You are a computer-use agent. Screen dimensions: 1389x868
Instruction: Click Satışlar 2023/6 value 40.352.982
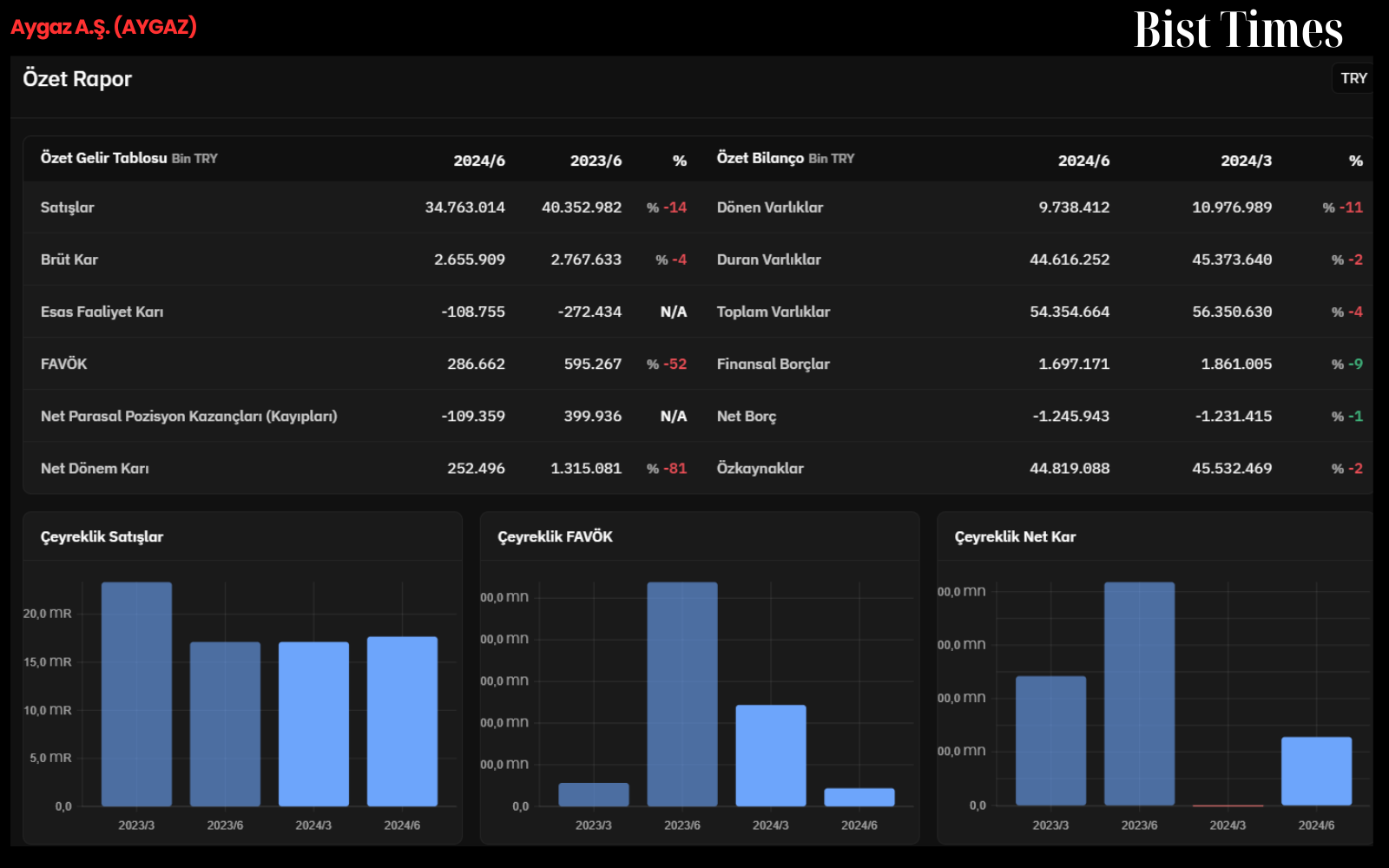[582, 207]
